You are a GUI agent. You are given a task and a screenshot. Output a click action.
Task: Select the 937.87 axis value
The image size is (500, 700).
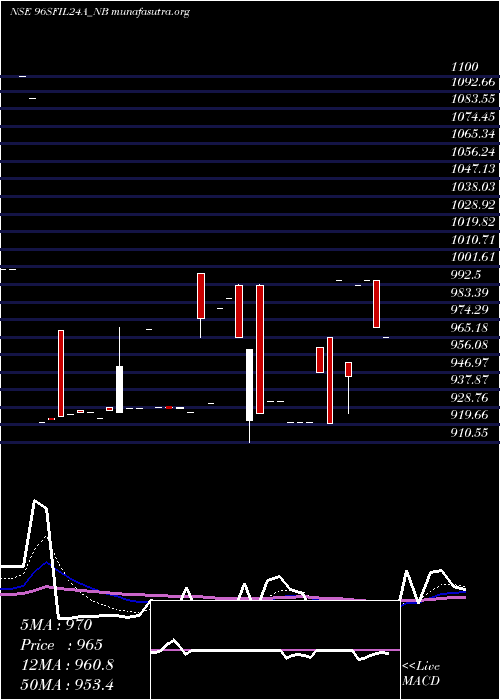(470, 380)
